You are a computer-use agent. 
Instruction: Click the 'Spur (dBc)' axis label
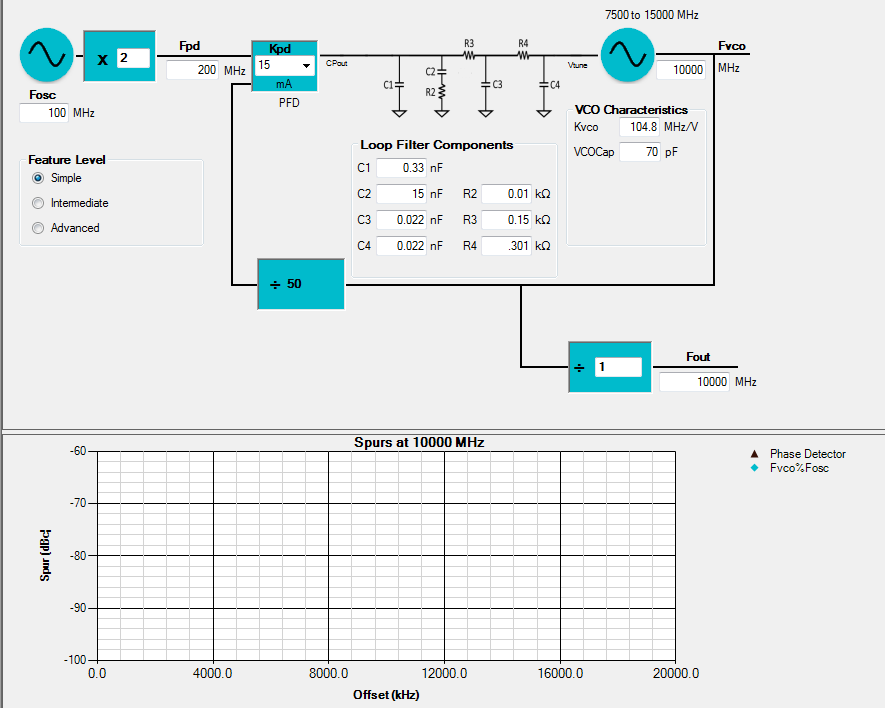[45, 556]
